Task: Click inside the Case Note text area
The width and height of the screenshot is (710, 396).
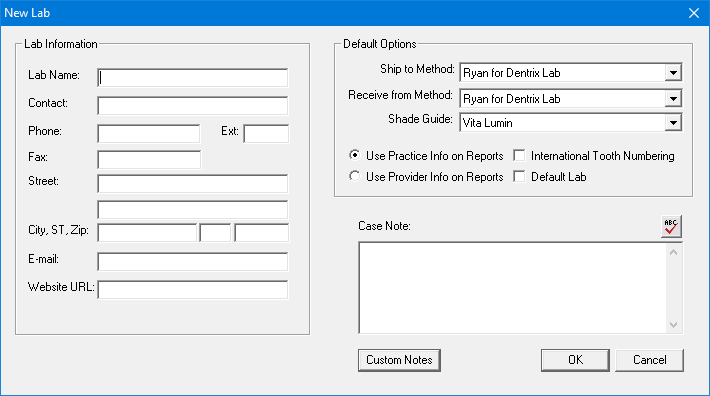Action: pyautogui.click(x=512, y=288)
